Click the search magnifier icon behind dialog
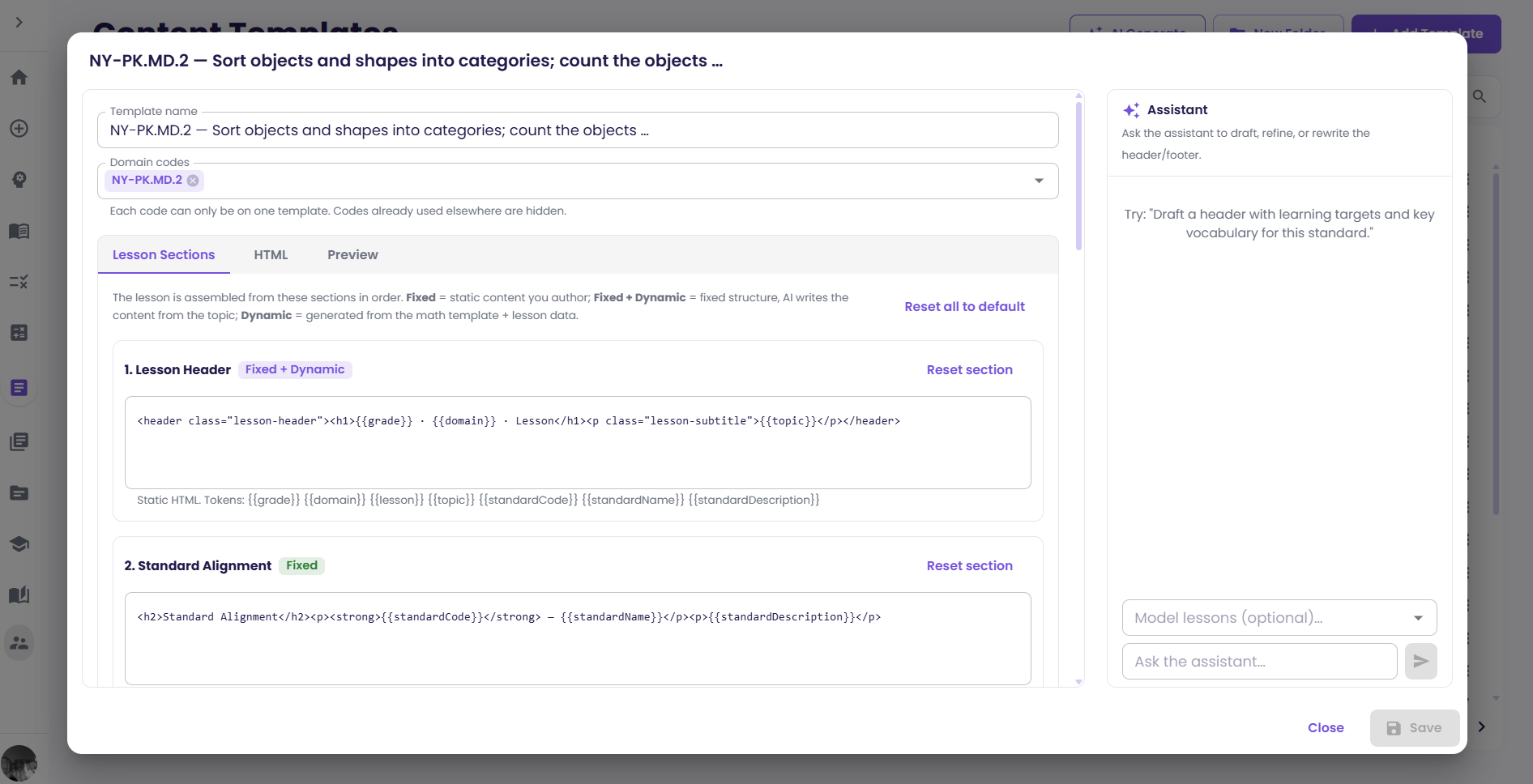 [1480, 96]
